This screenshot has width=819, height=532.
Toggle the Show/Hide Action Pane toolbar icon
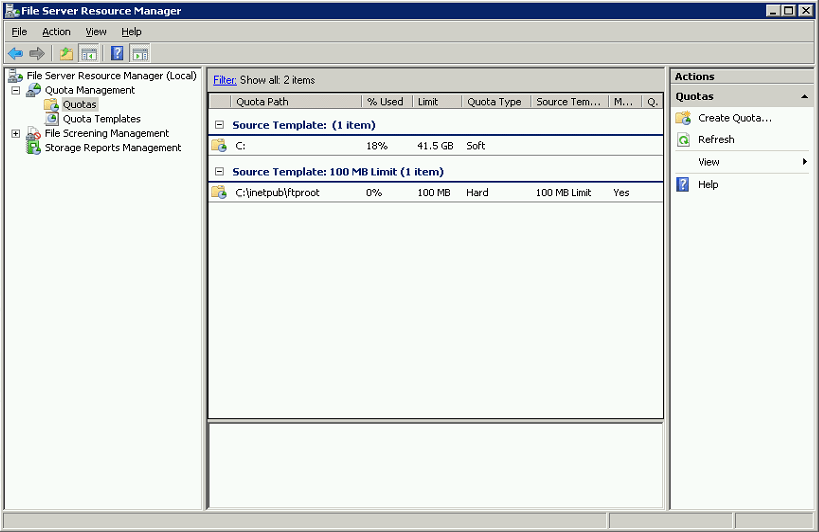pyautogui.click(x=140, y=53)
